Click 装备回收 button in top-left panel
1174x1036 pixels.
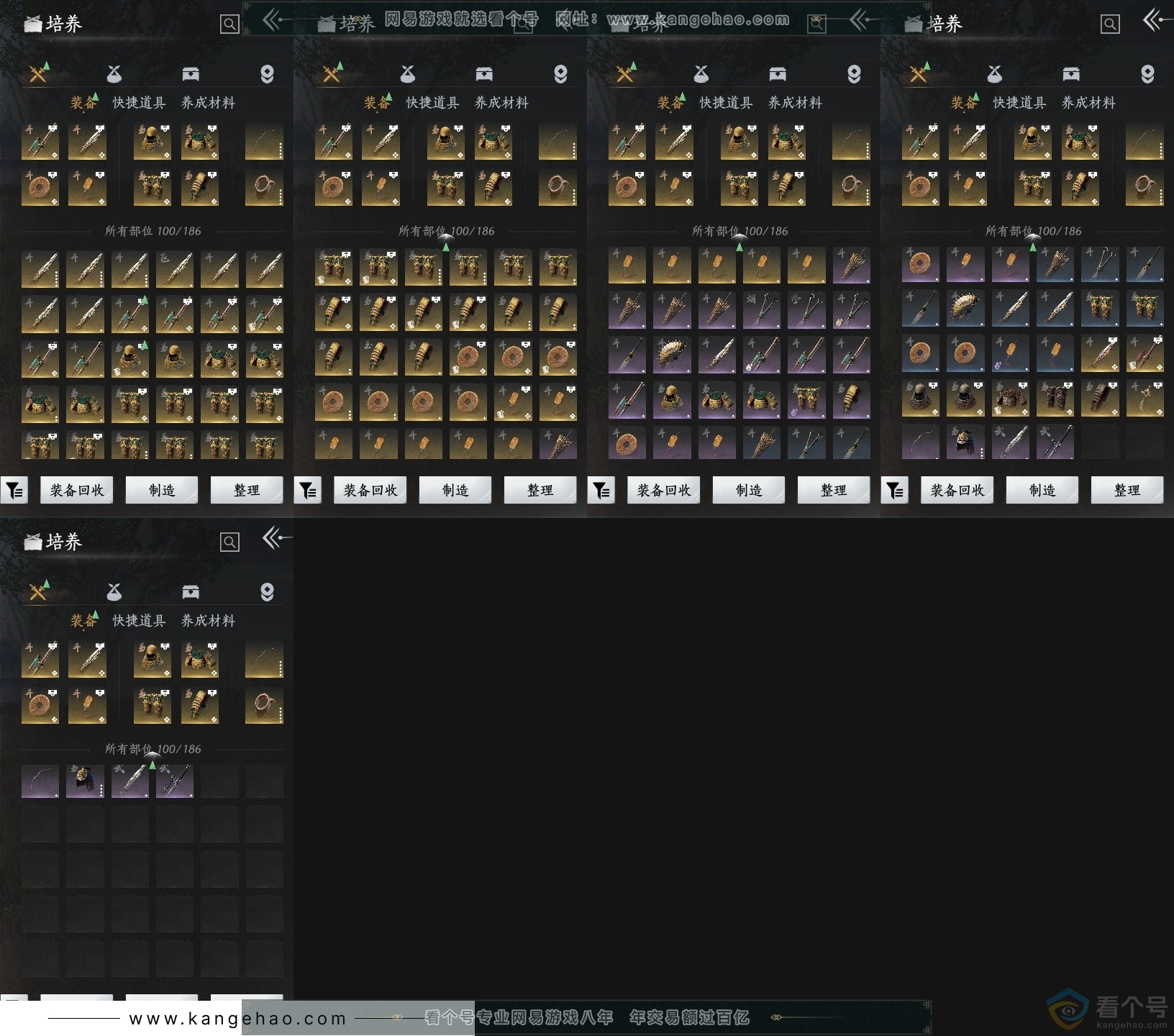tap(77, 491)
